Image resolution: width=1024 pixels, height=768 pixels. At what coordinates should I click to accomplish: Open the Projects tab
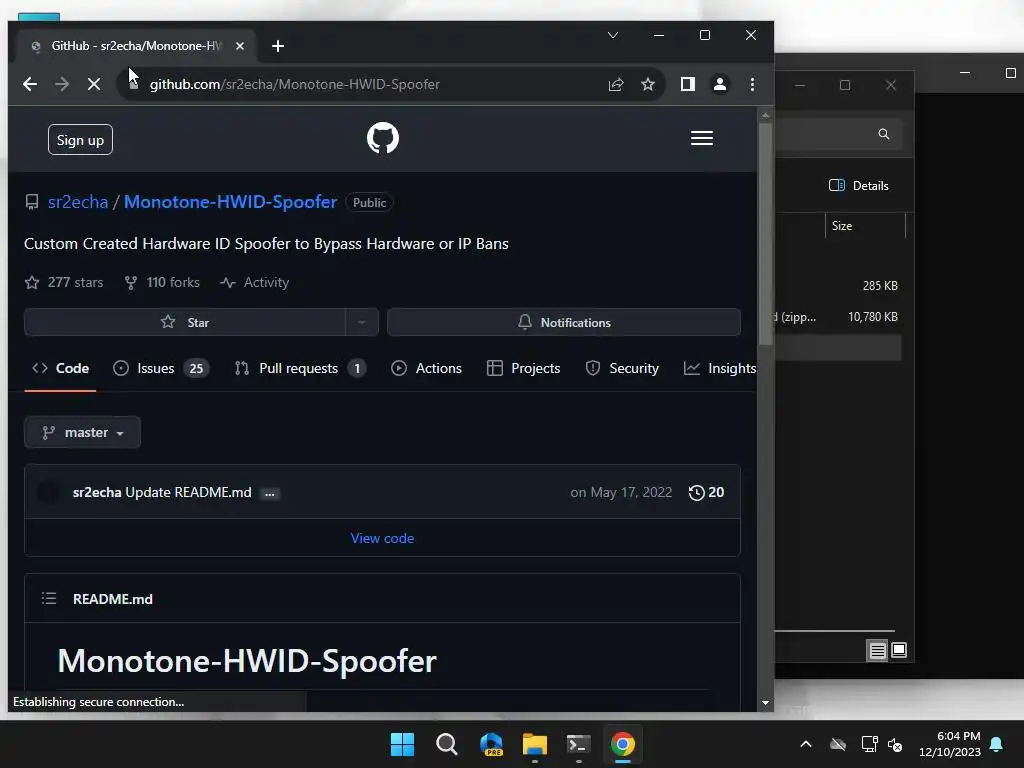coord(523,368)
